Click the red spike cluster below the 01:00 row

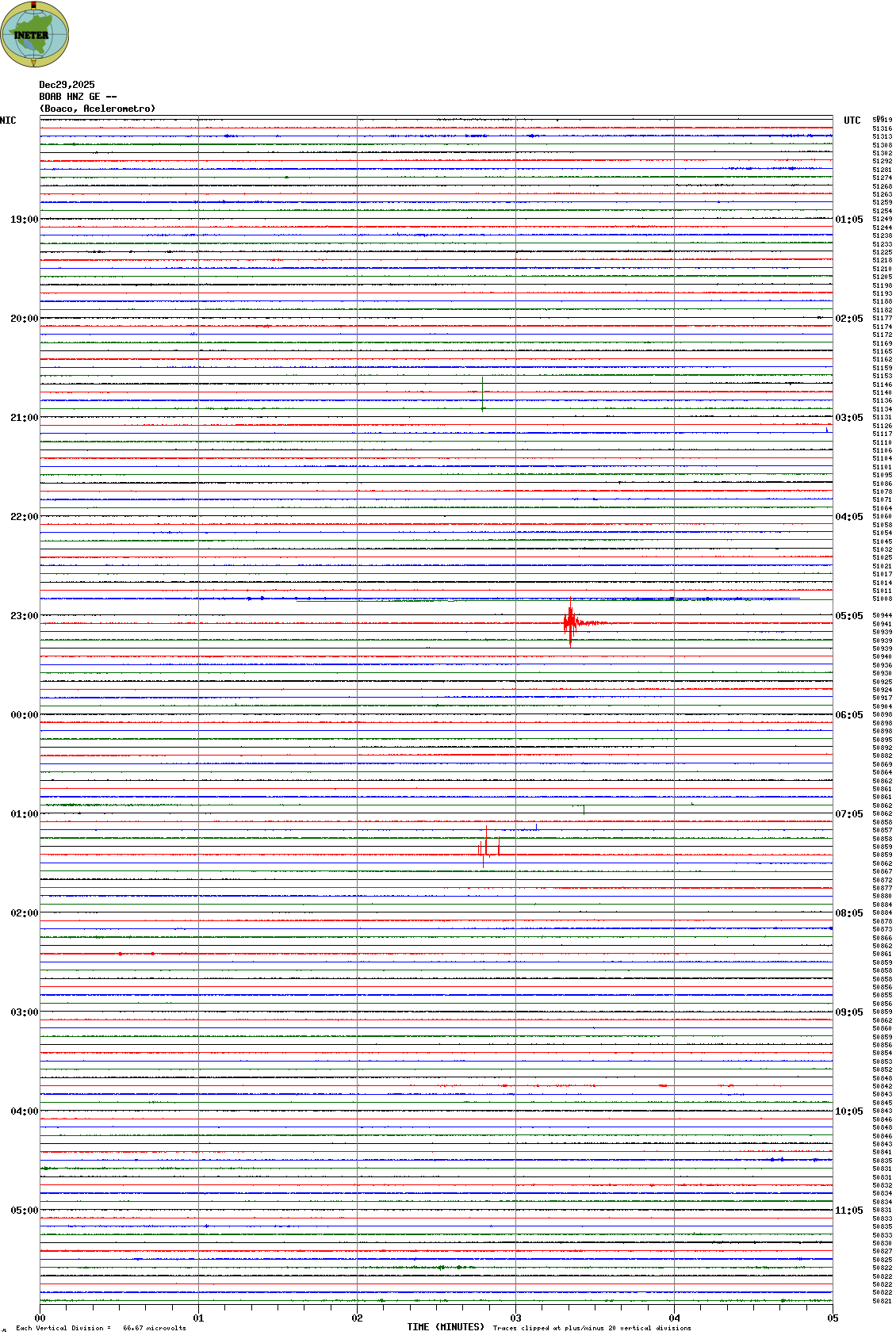coord(487,850)
